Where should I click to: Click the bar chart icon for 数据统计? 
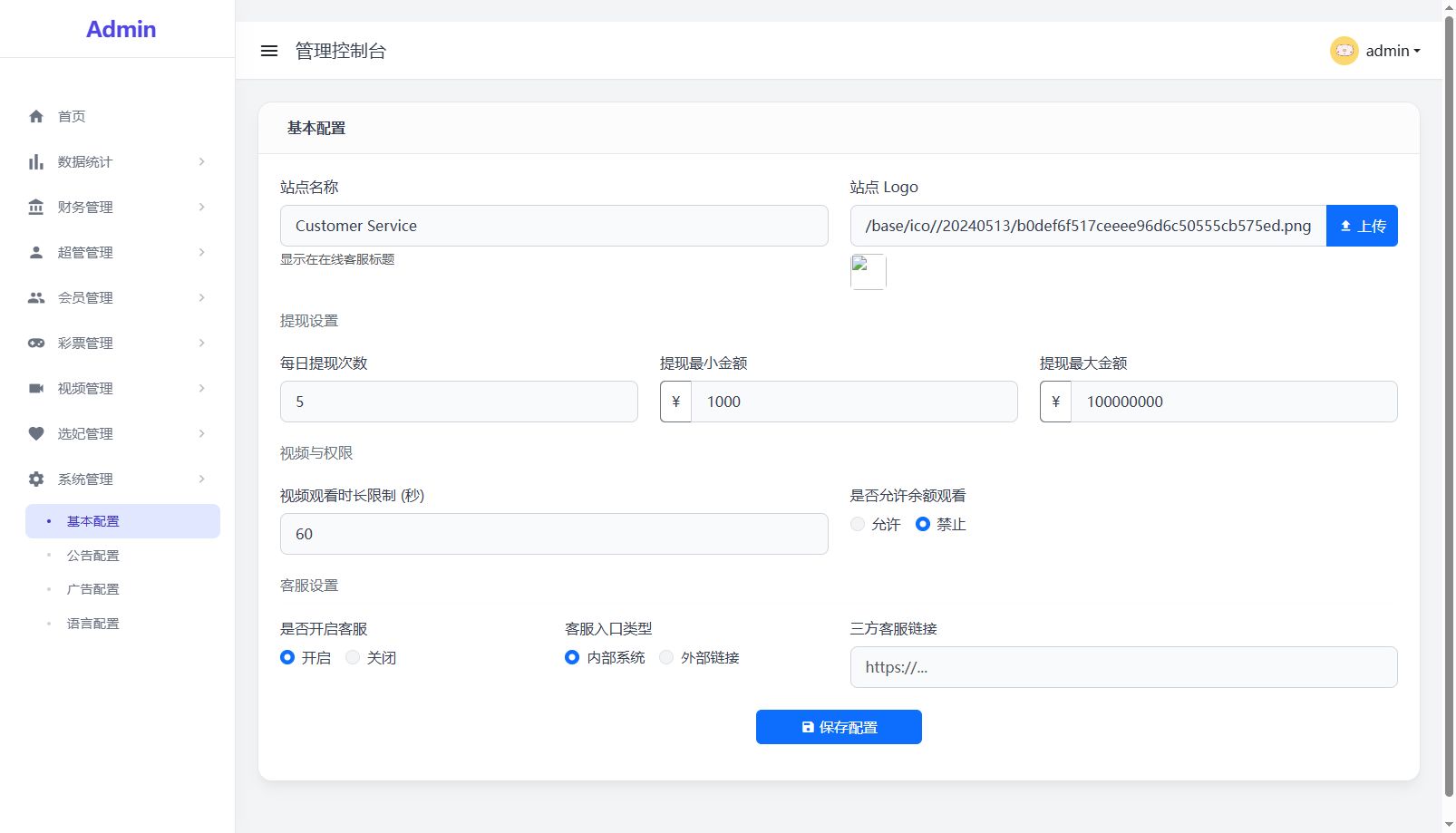[x=36, y=161]
